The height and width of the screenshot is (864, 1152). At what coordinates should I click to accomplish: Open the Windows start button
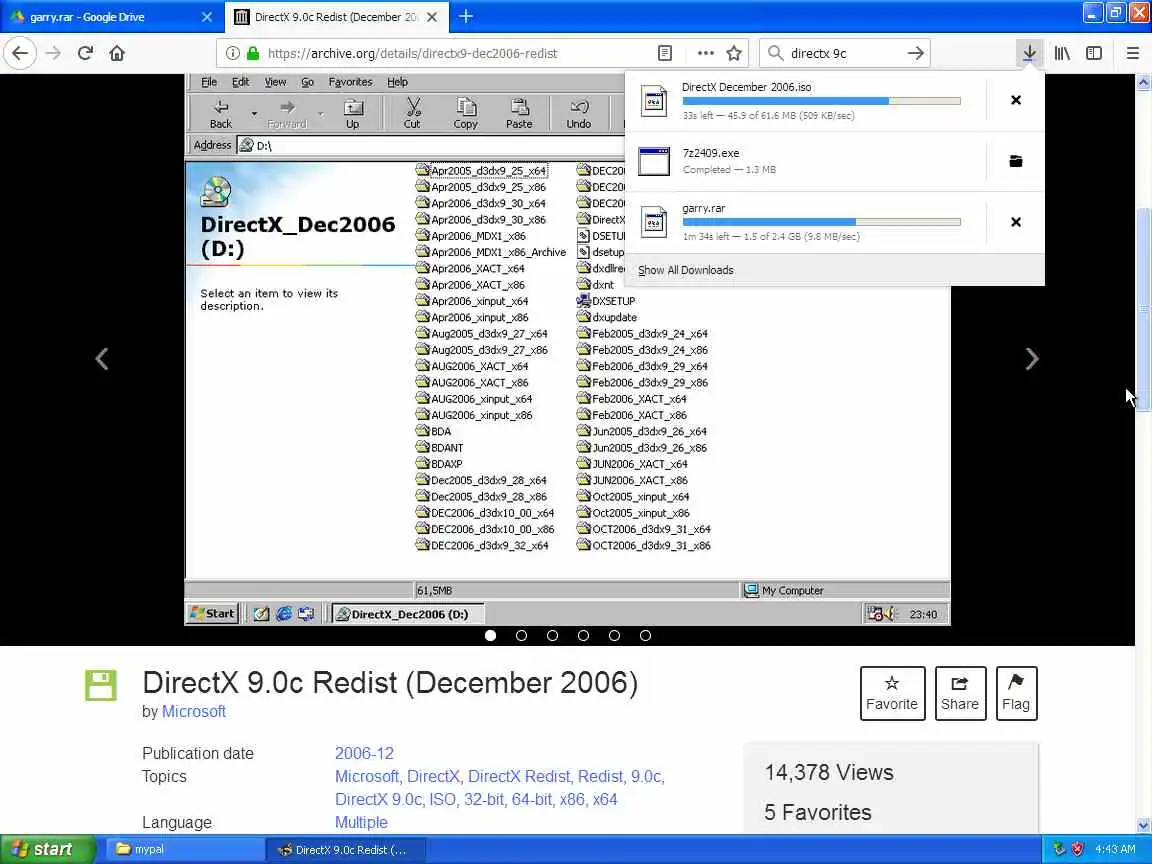coord(48,849)
